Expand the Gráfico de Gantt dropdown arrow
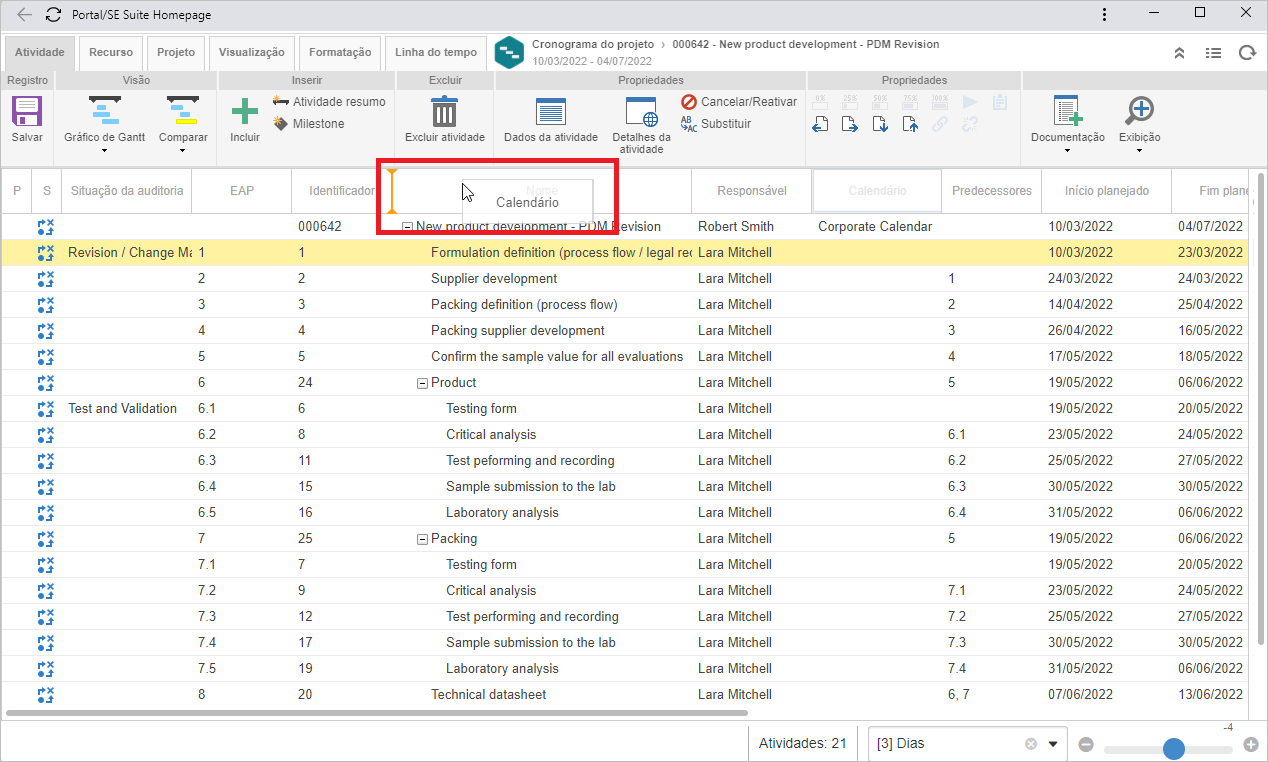 tap(104, 152)
